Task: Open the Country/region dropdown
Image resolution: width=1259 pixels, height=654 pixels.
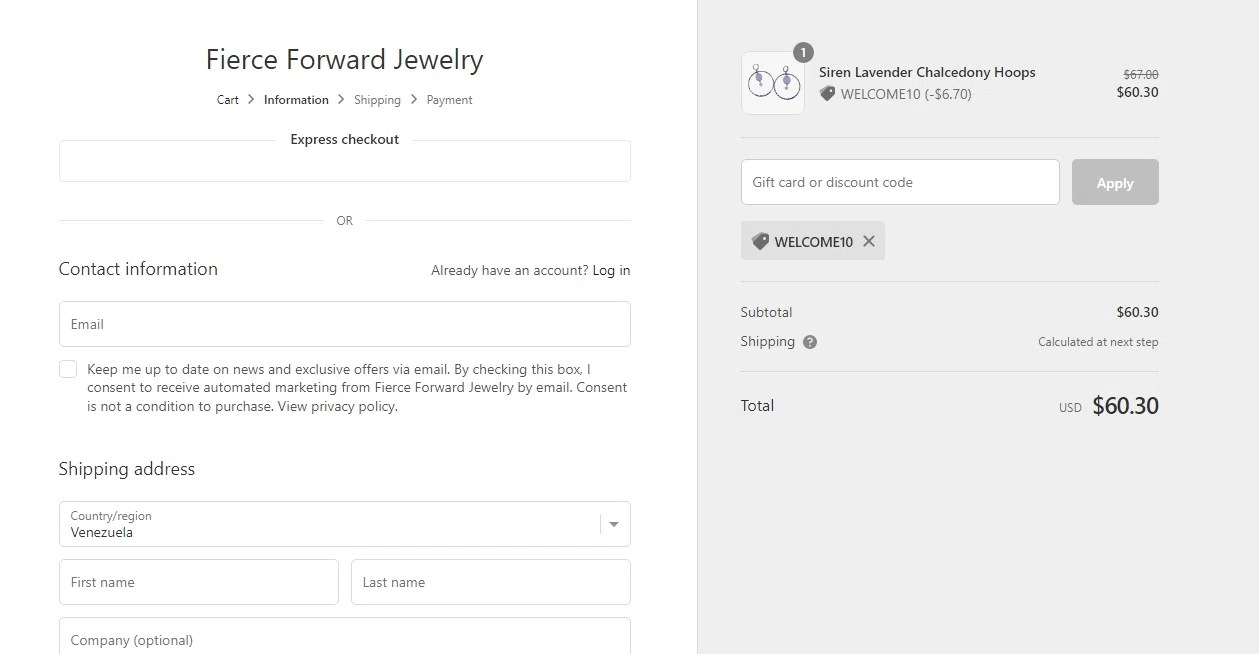Action: (x=344, y=524)
